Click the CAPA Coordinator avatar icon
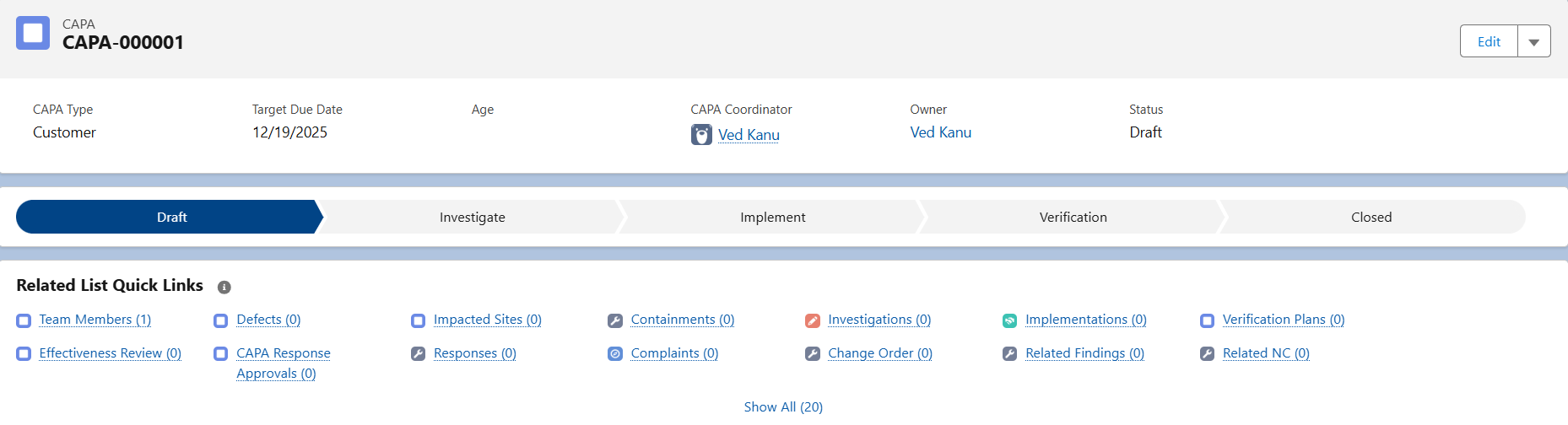 pos(701,135)
